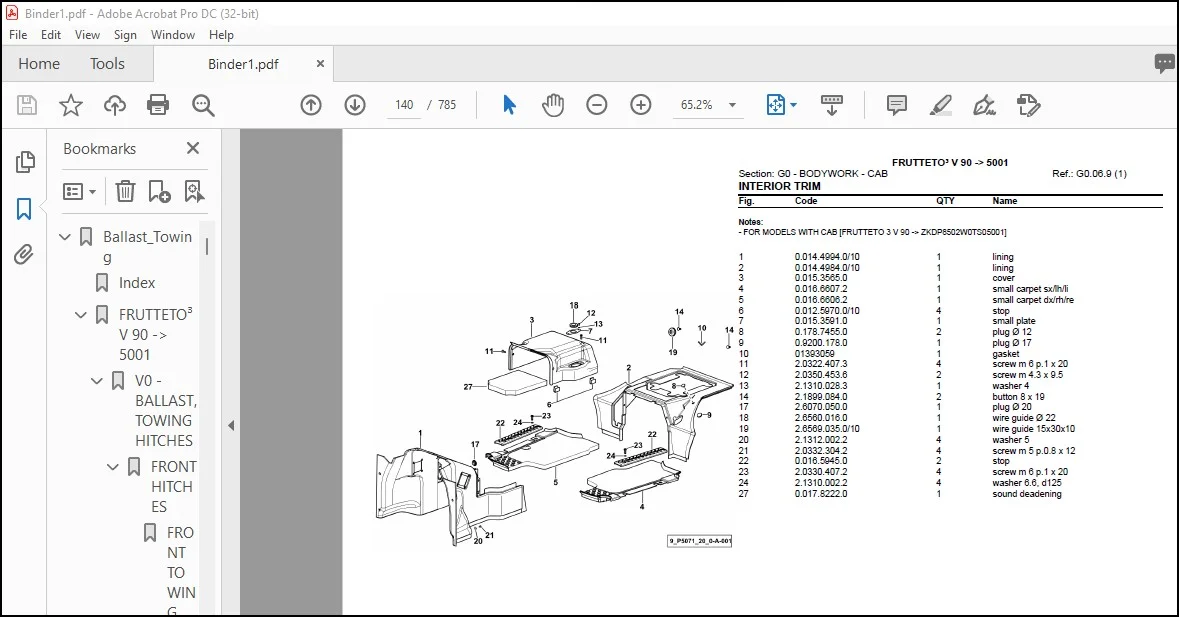Select the FRONT HITCHES bookmark
The image size is (1179, 617).
pos(173,486)
